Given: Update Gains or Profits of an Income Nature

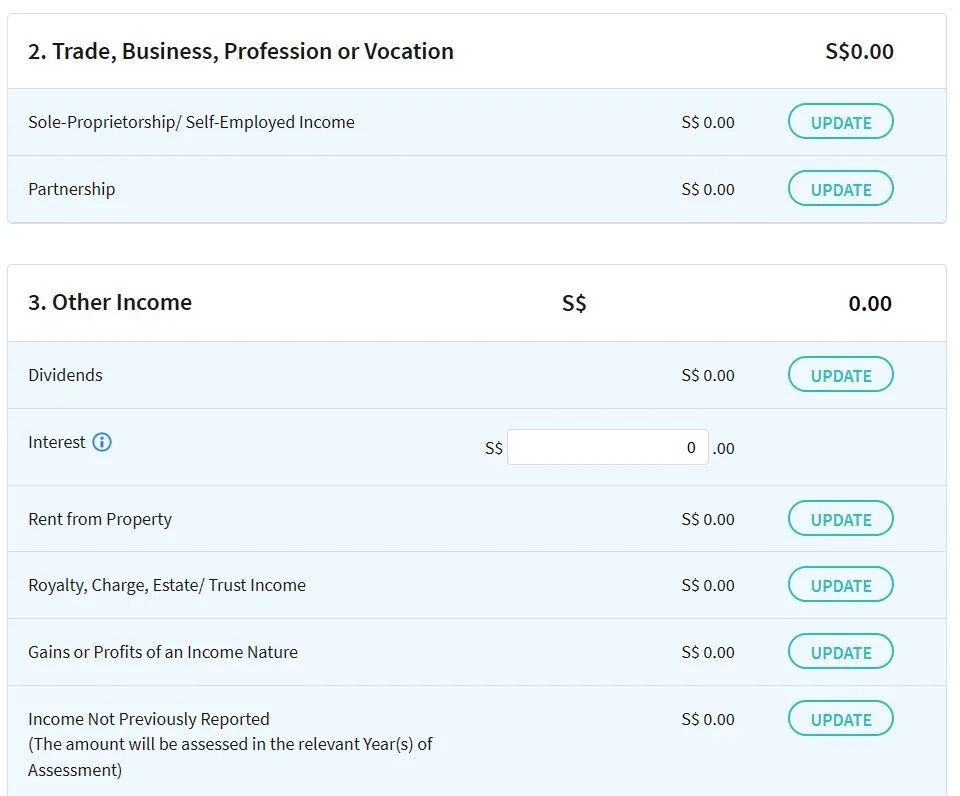Looking at the screenshot, I should (840, 652).
